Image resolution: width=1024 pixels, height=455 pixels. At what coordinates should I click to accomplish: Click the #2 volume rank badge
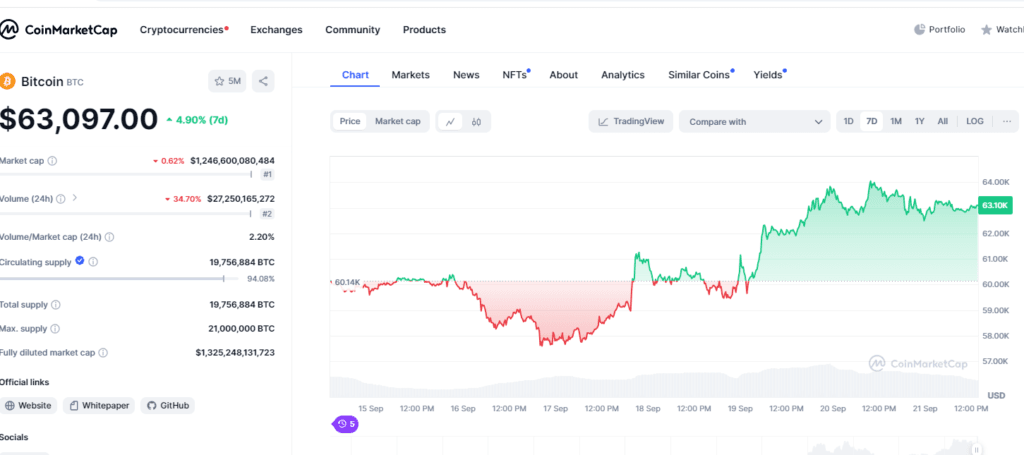(268, 213)
